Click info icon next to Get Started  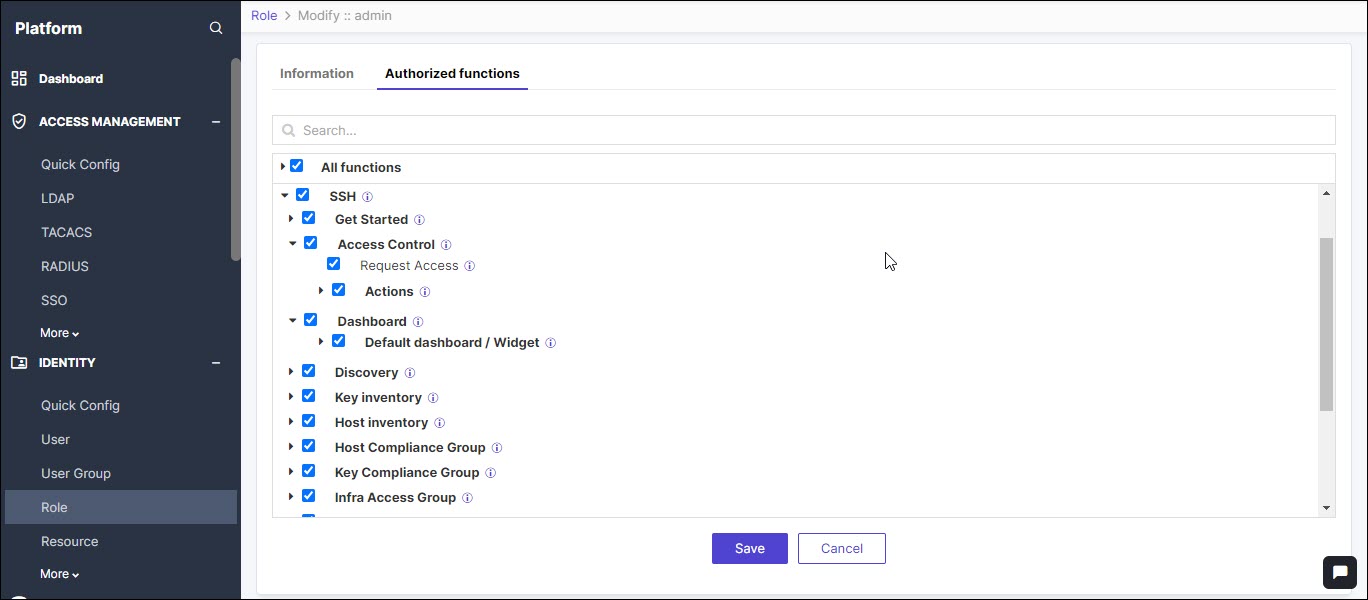pos(419,220)
